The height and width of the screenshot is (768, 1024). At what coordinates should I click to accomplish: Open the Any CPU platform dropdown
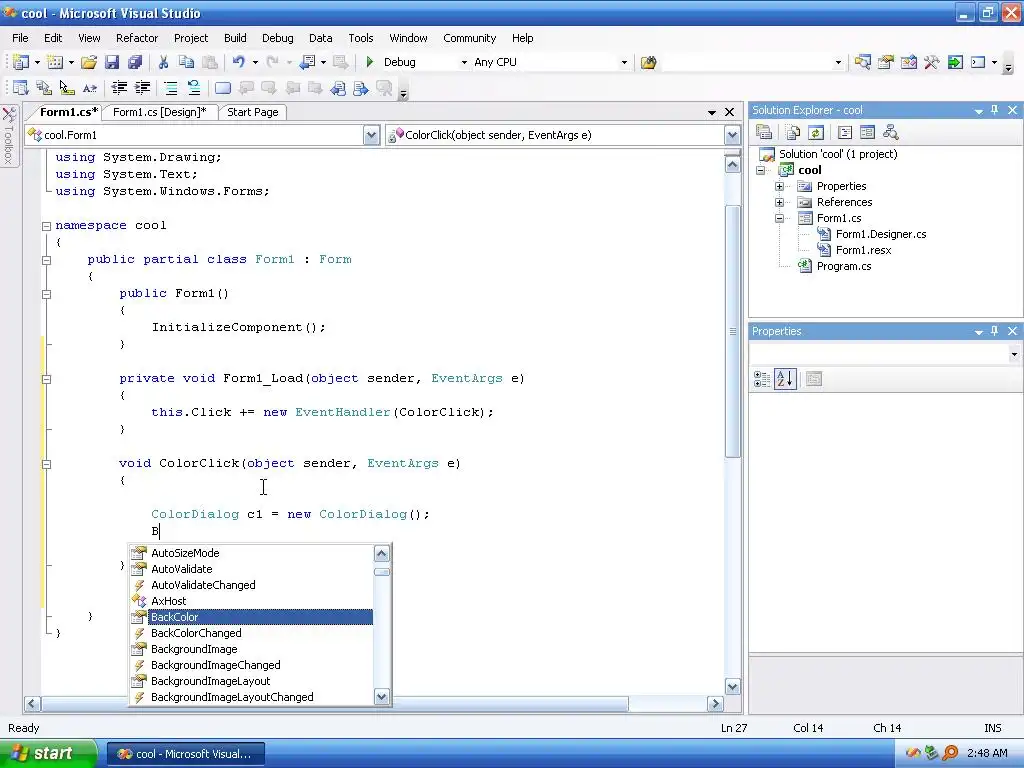pos(624,63)
